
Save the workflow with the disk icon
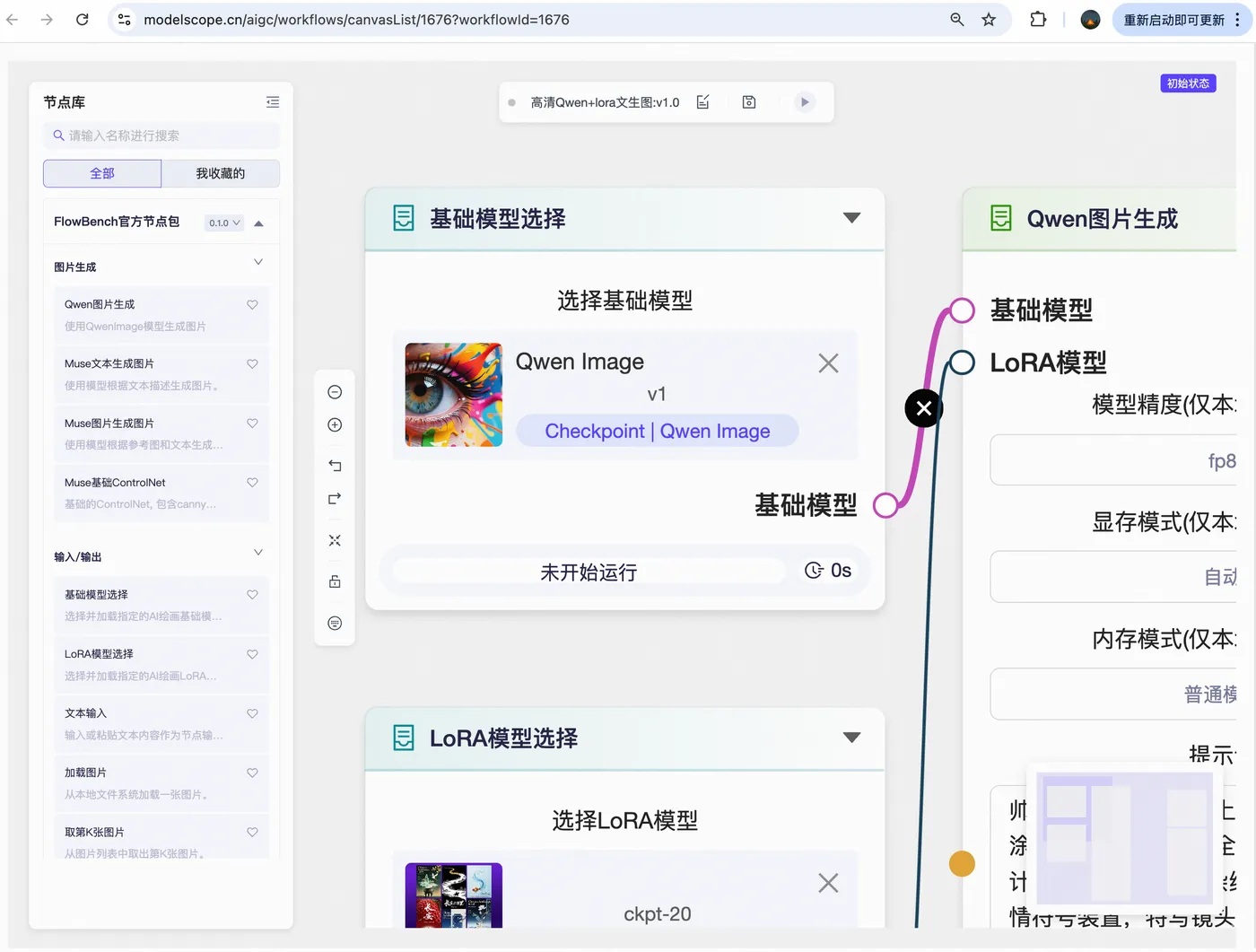click(749, 102)
